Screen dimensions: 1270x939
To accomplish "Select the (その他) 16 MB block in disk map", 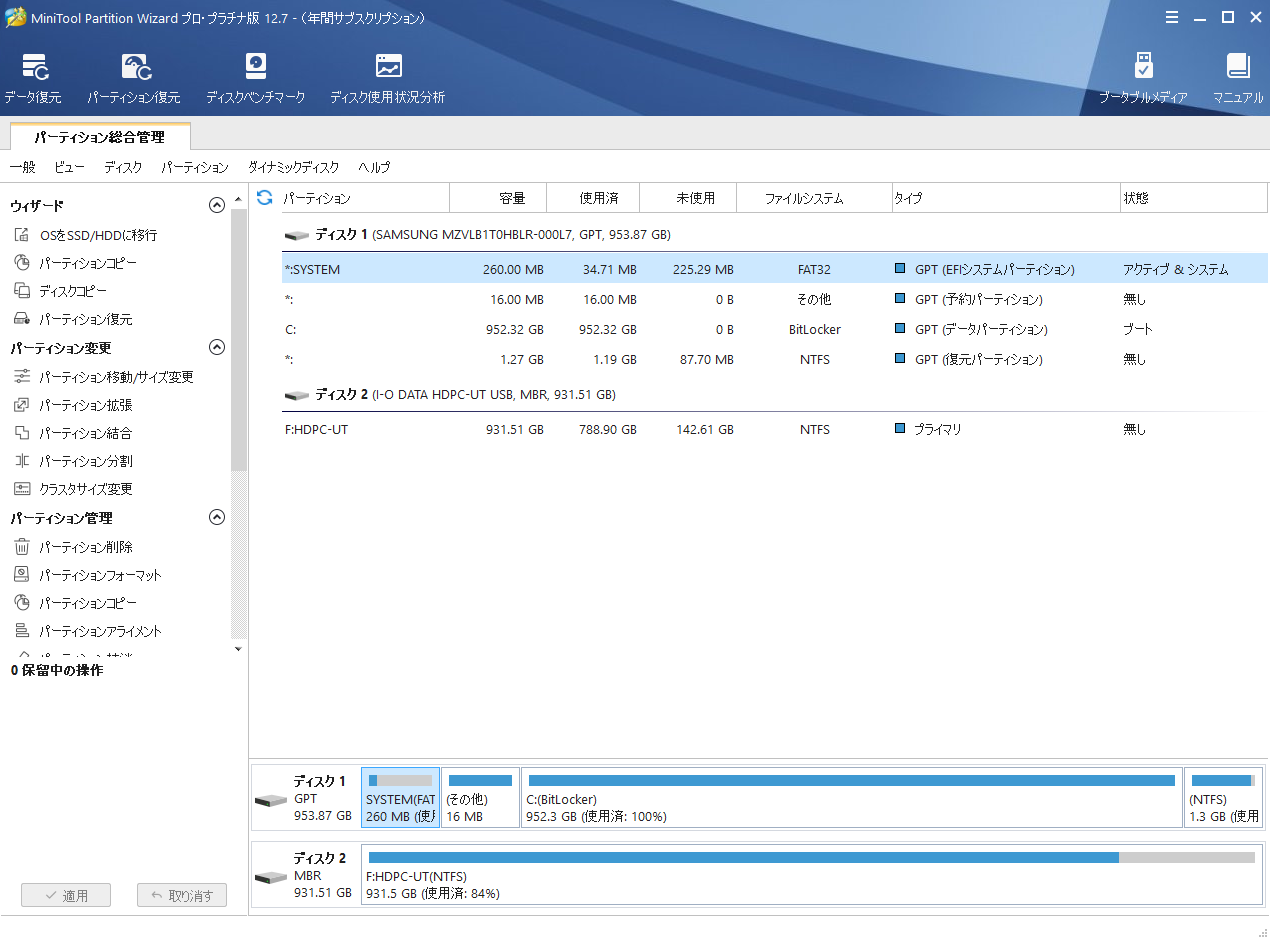I will point(480,797).
